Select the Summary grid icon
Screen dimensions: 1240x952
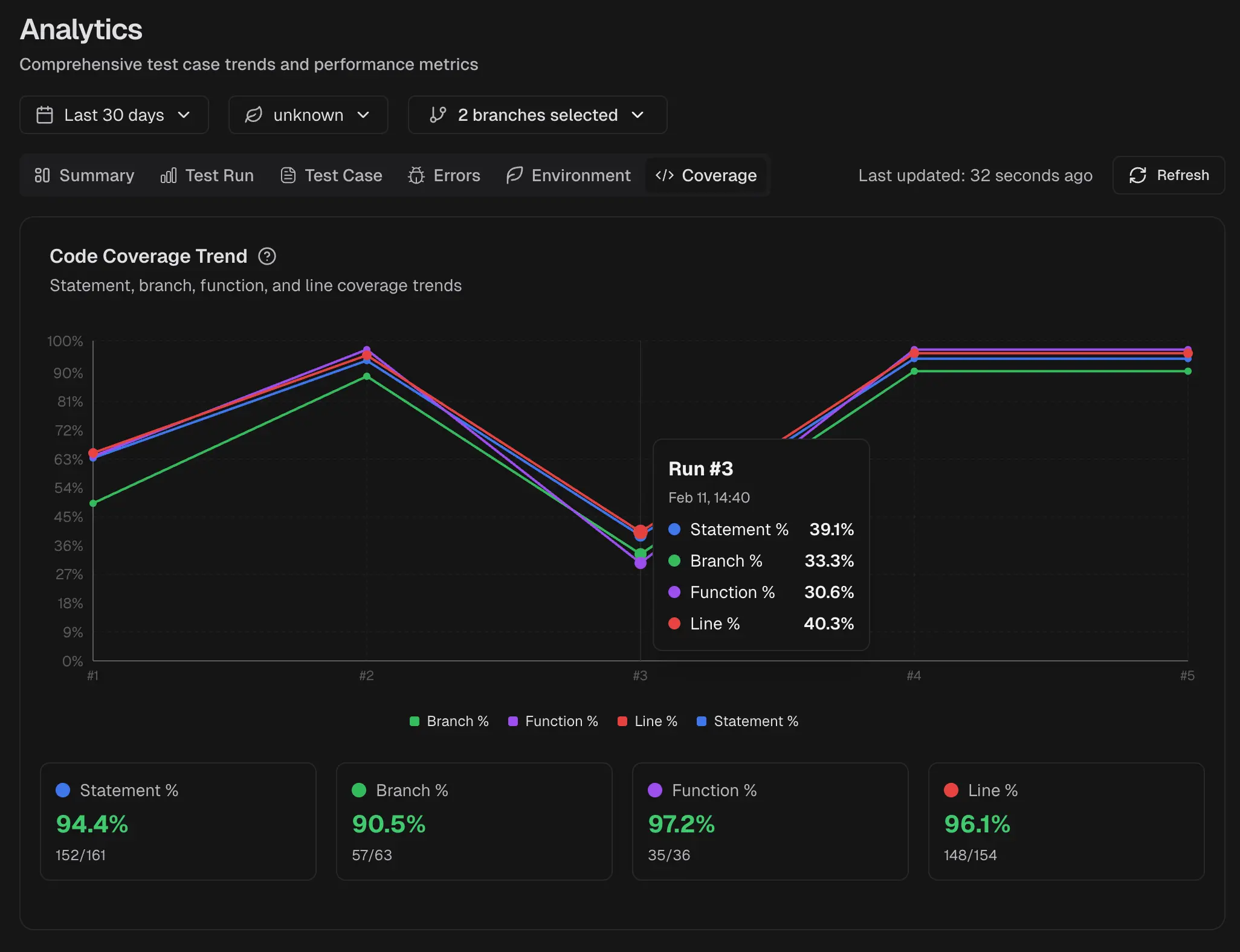[x=42, y=175]
